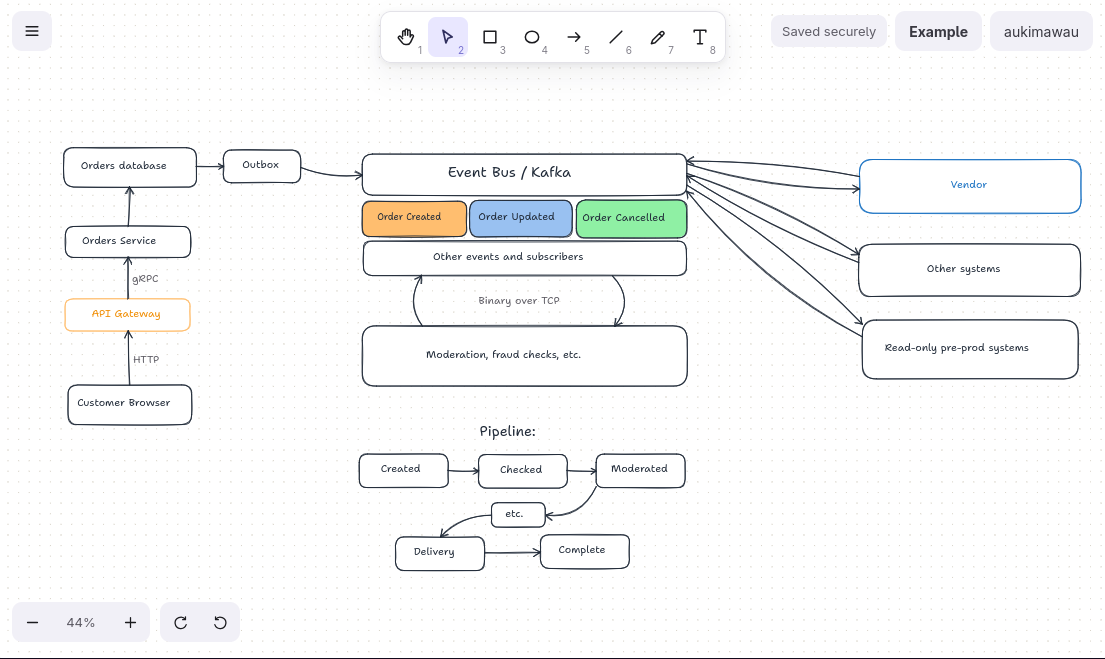Click the Pipeline: heading text

[507, 431]
